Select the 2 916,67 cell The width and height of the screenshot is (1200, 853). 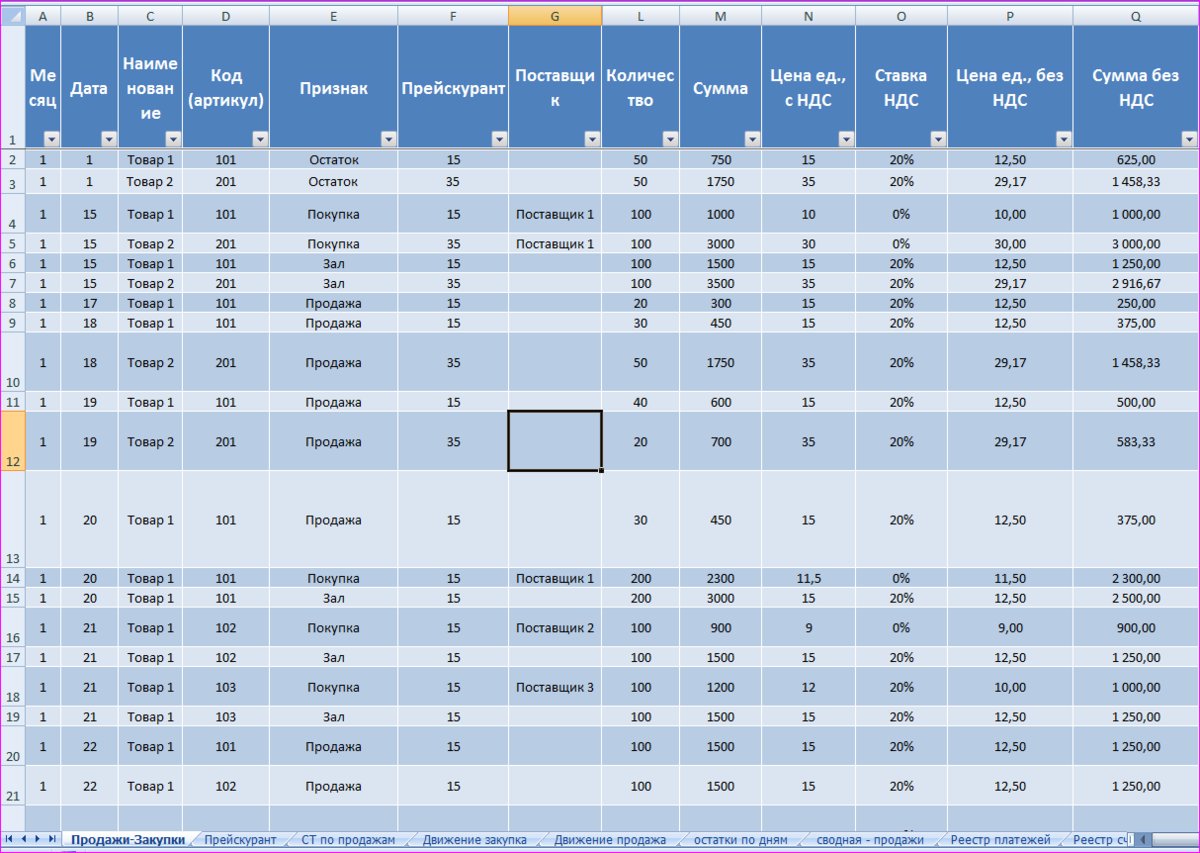click(1136, 283)
